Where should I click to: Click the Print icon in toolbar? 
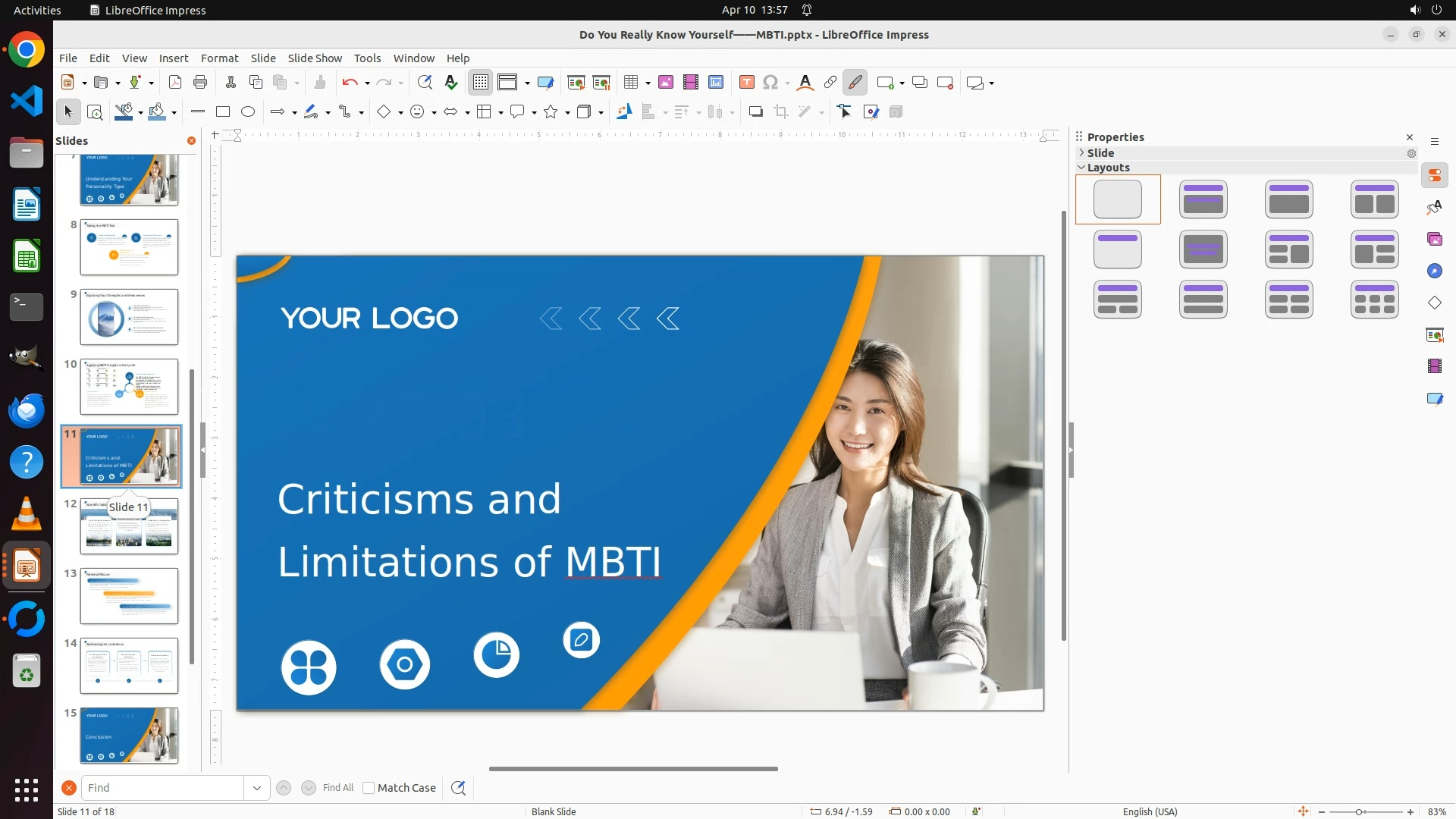click(200, 83)
